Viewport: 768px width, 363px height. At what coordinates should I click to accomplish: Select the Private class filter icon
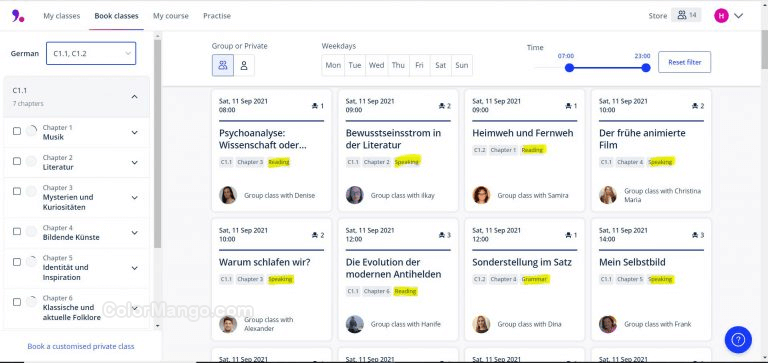click(x=244, y=65)
